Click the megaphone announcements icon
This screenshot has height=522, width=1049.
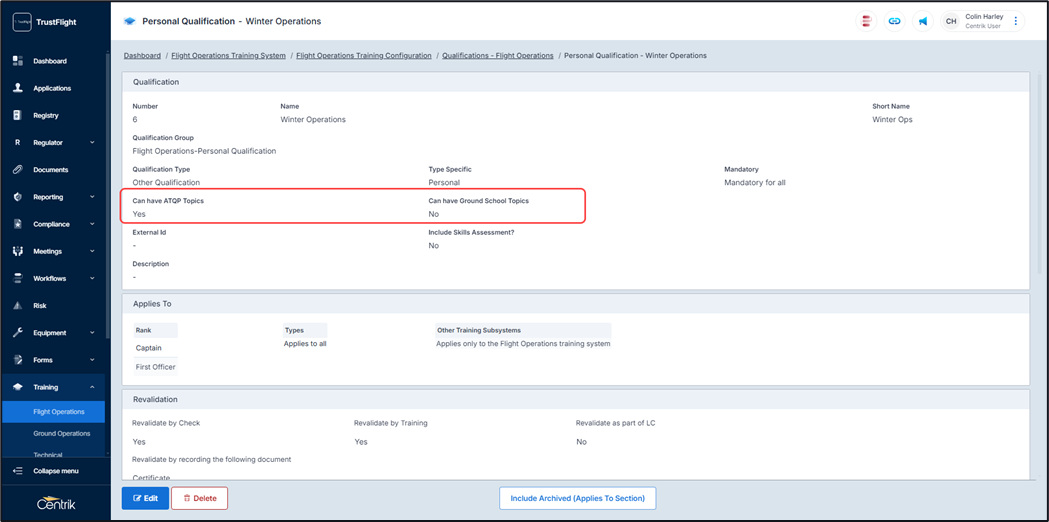pos(922,21)
